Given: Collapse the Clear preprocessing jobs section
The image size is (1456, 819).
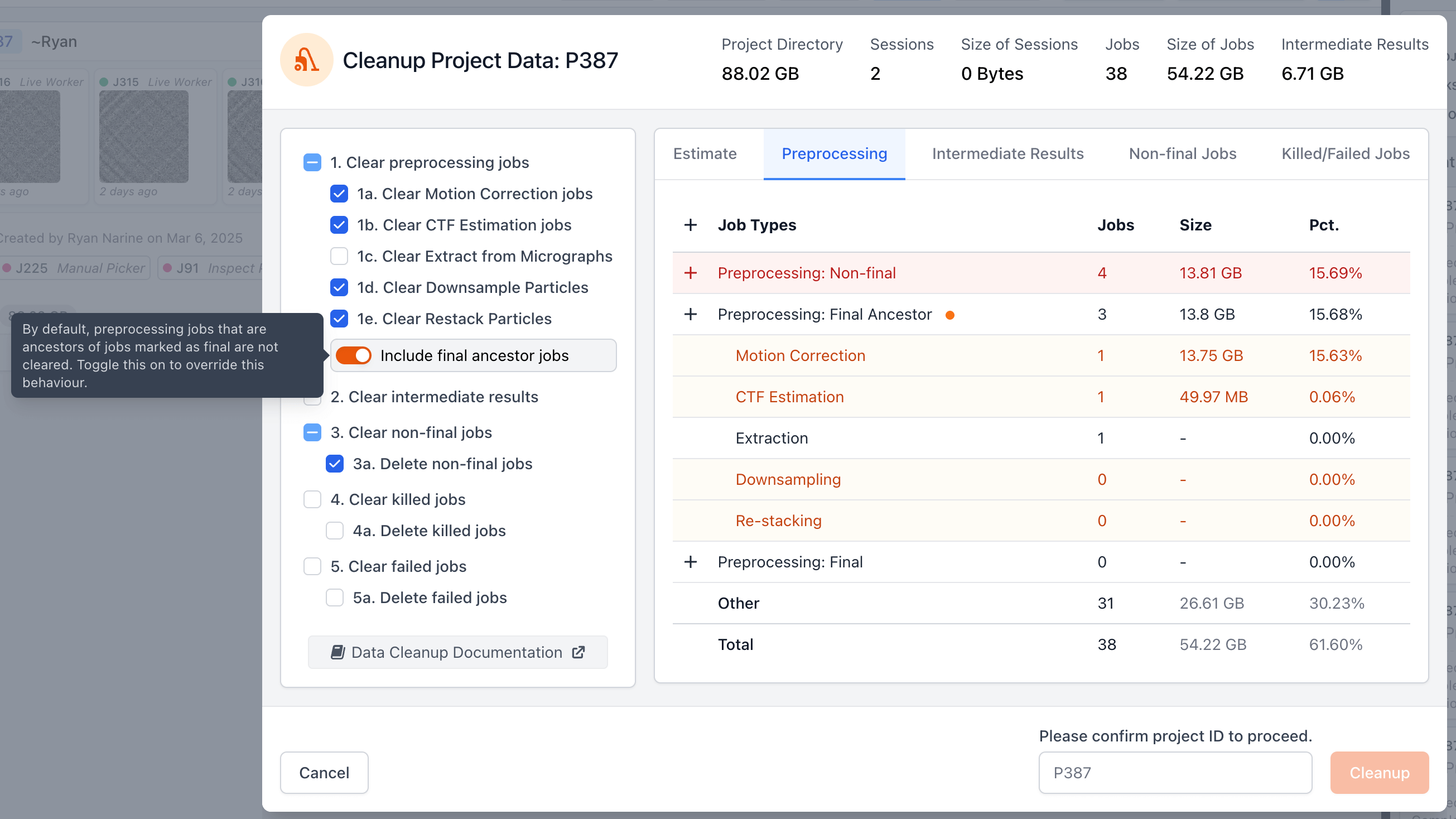Looking at the screenshot, I should pyautogui.click(x=312, y=162).
